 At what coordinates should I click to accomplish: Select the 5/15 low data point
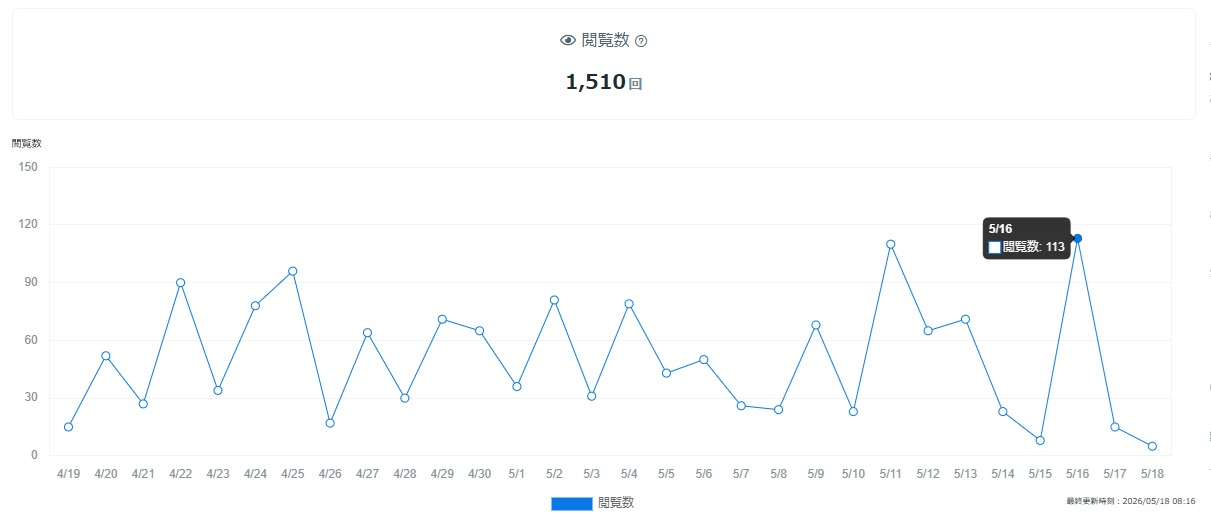coord(1040,440)
